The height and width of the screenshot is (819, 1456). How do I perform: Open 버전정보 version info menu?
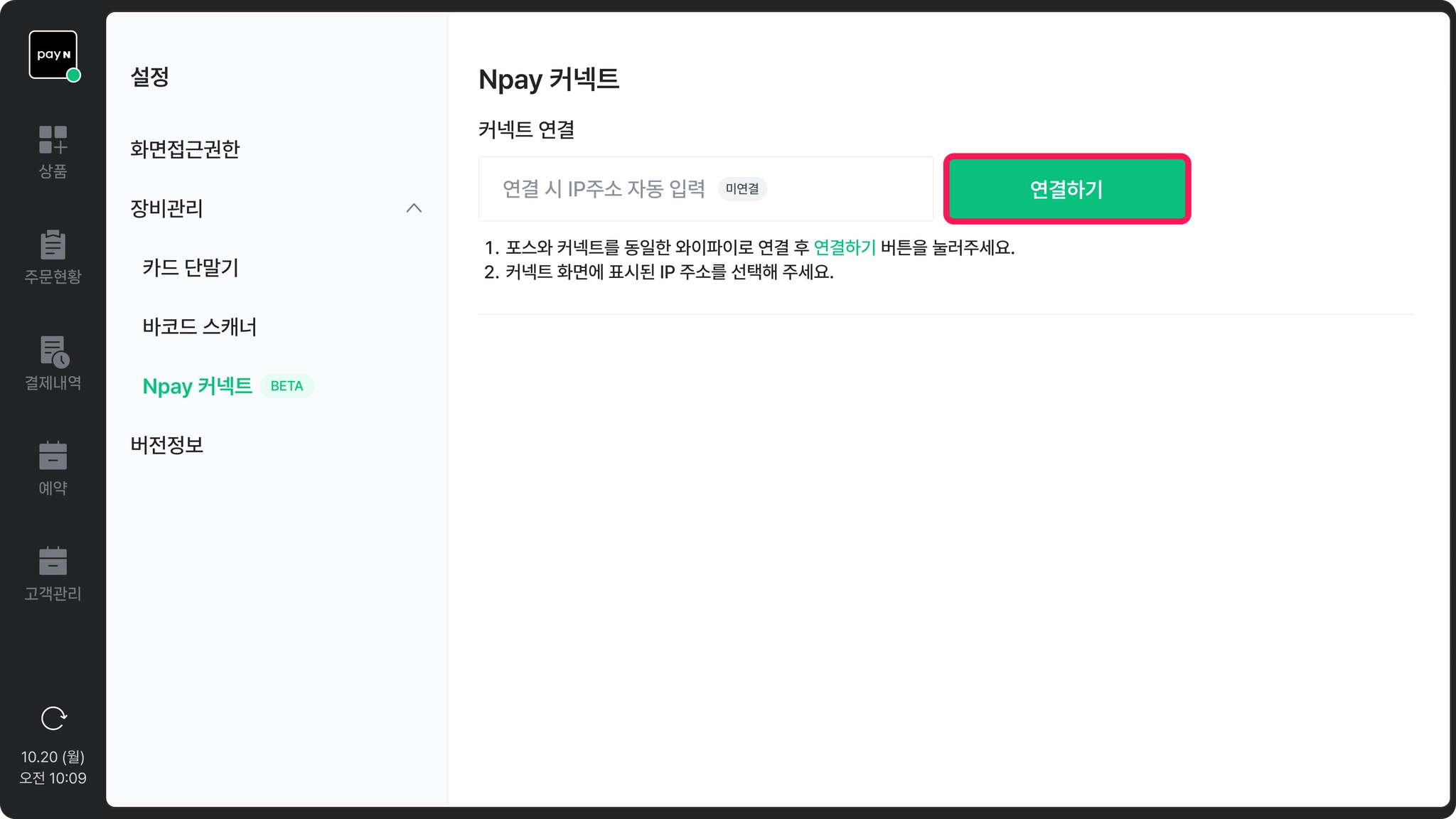tap(167, 445)
